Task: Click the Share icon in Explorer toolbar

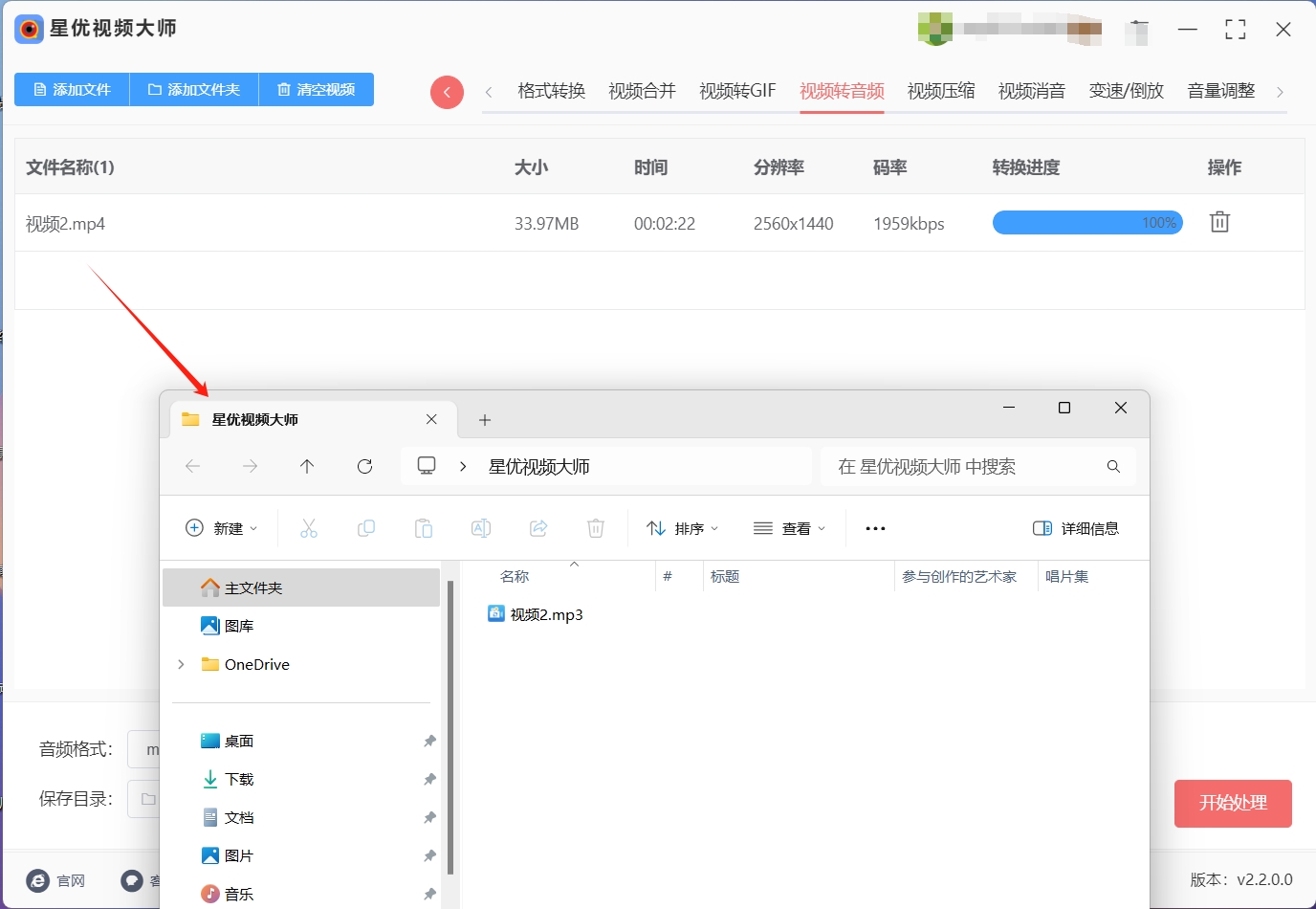Action: point(538,528)
